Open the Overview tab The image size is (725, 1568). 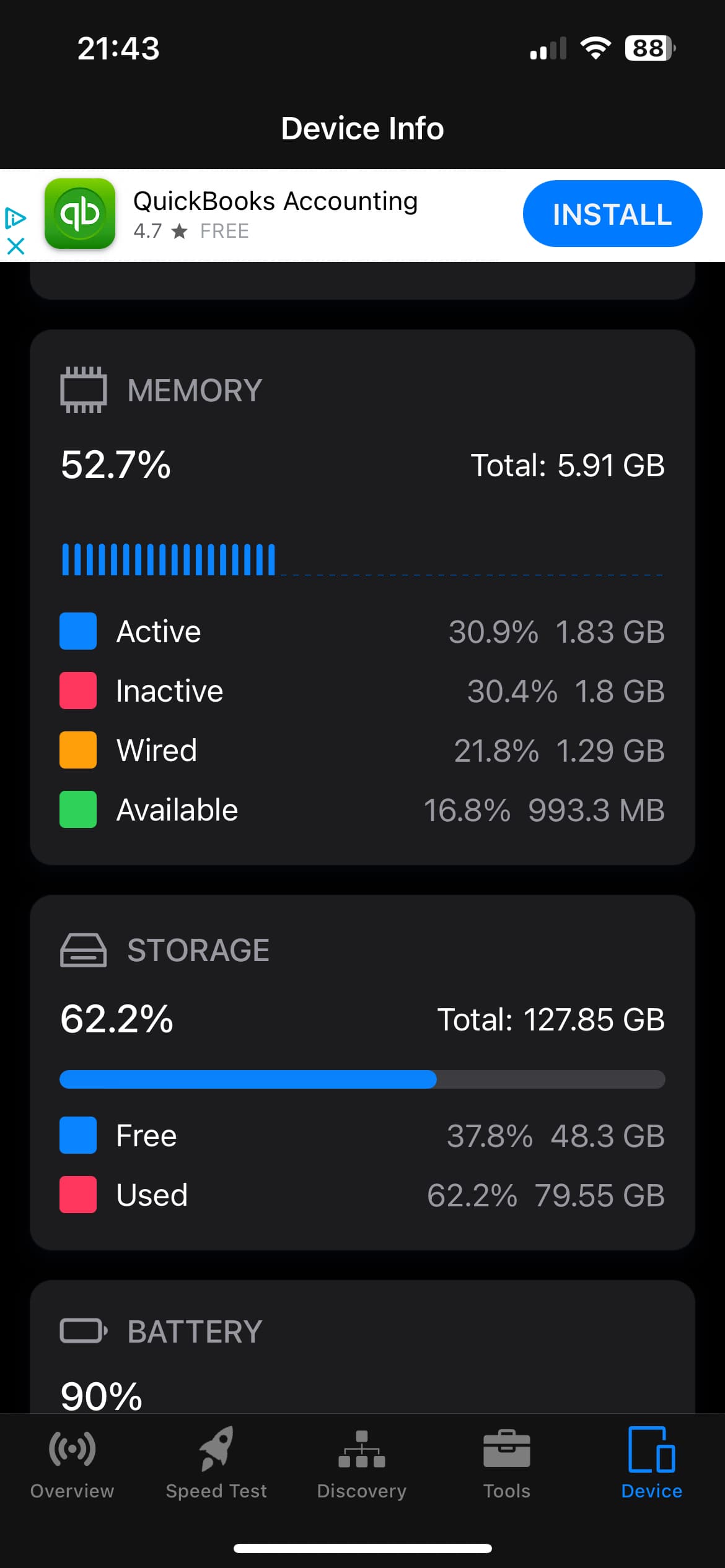[x=72, y=1463]
